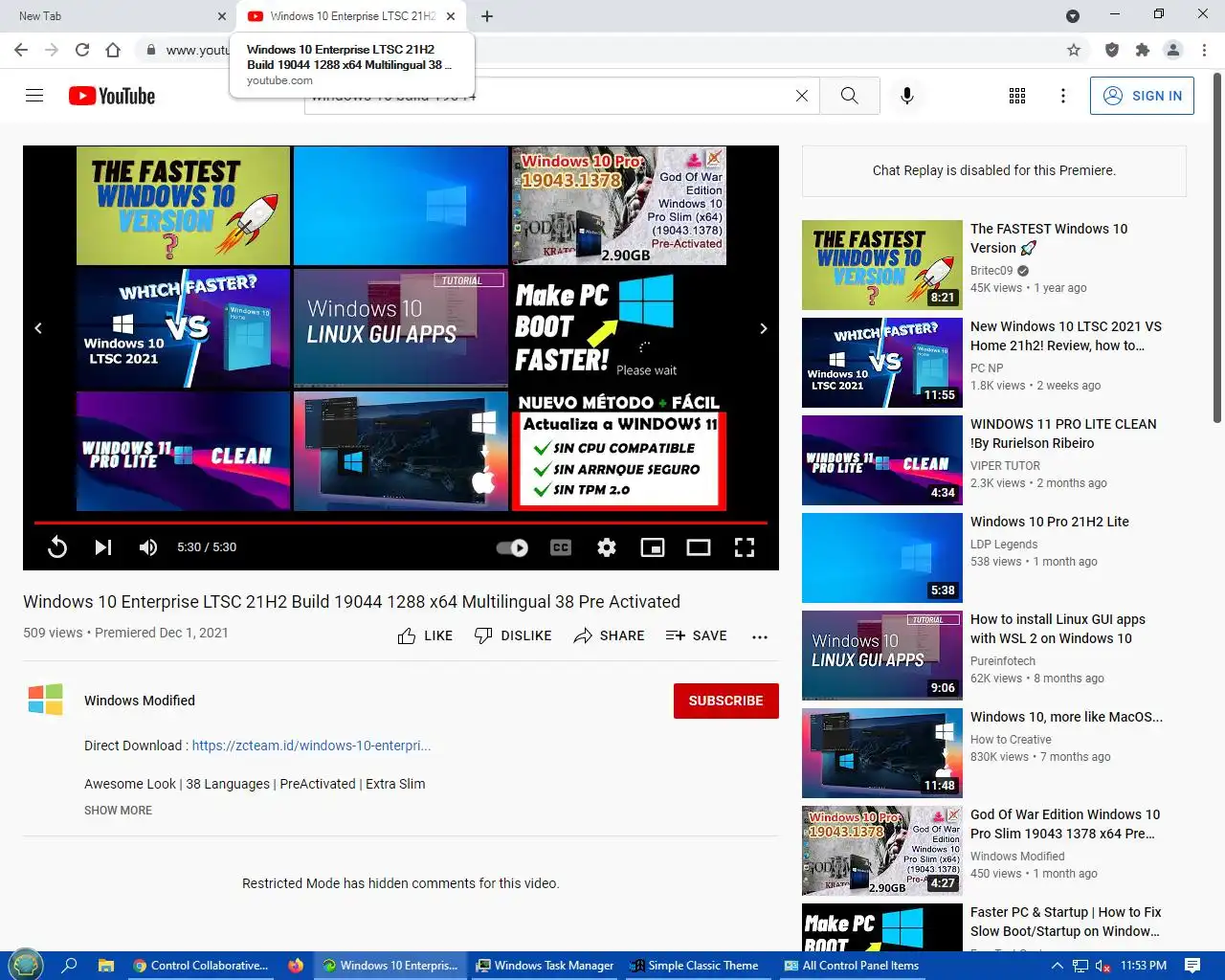Enable theater mode

point(699,547)
